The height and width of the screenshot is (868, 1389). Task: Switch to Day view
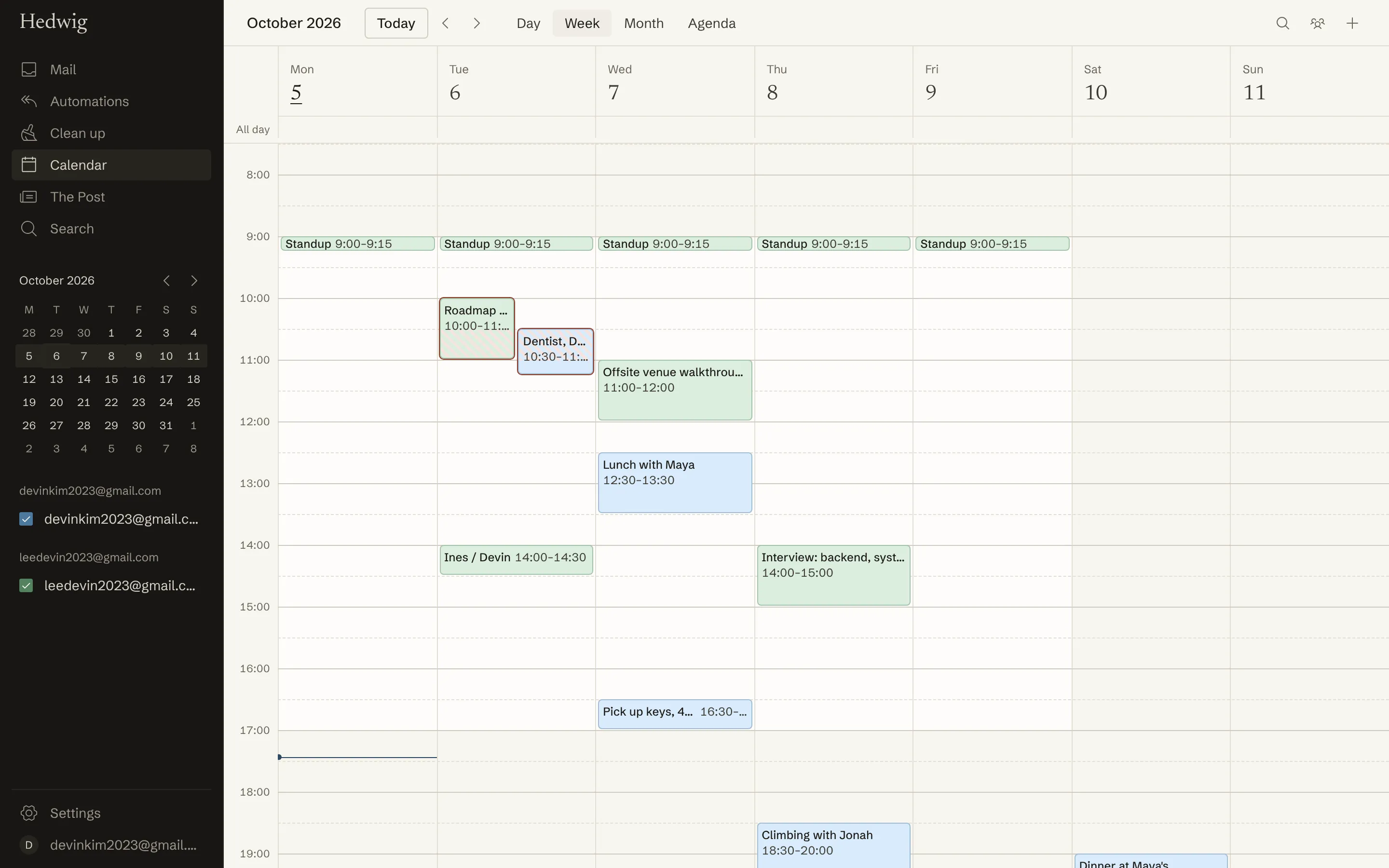528,23
